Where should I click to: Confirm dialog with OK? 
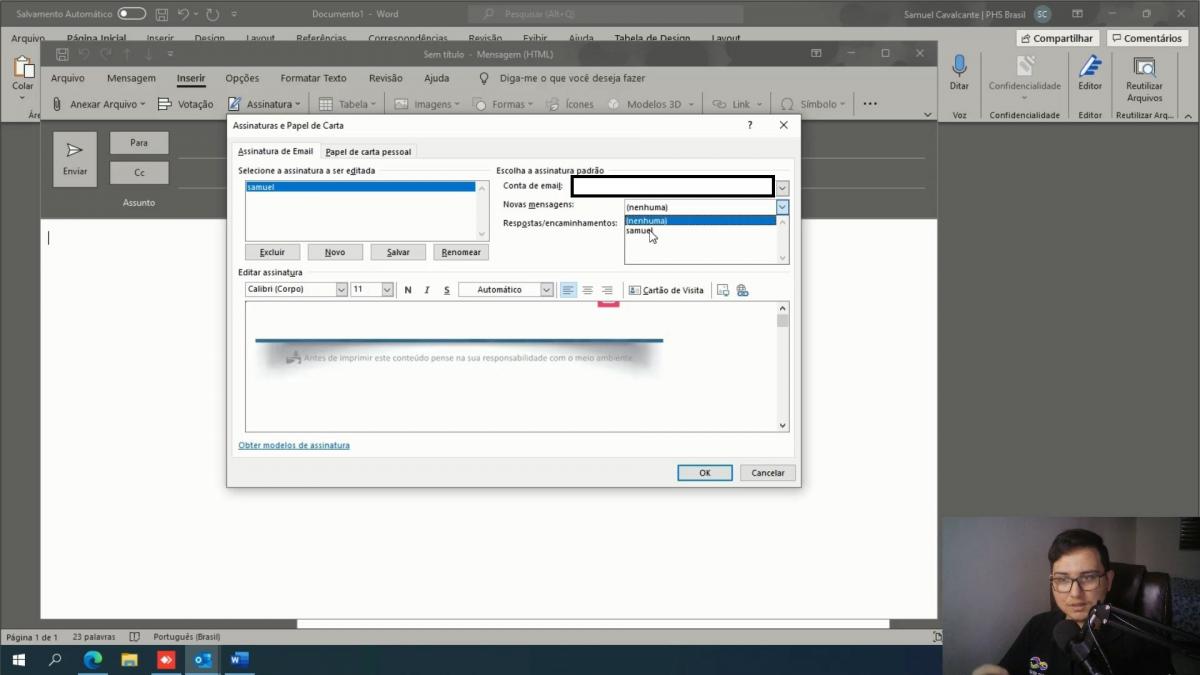click(x=705, y=473)
